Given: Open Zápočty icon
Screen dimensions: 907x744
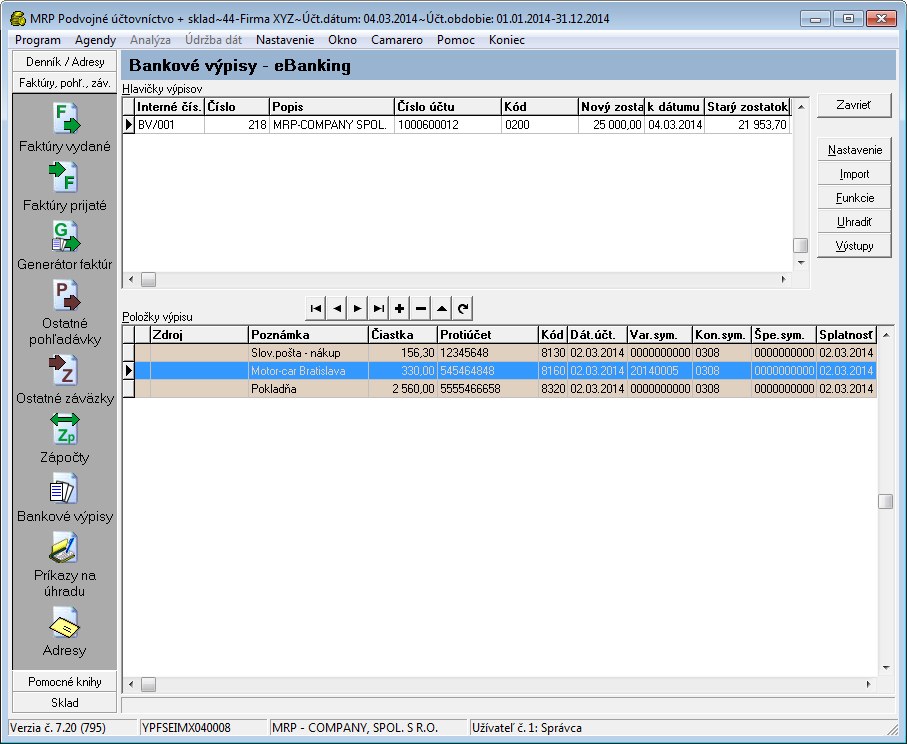Looking at the screenshot, I should 65,429.
